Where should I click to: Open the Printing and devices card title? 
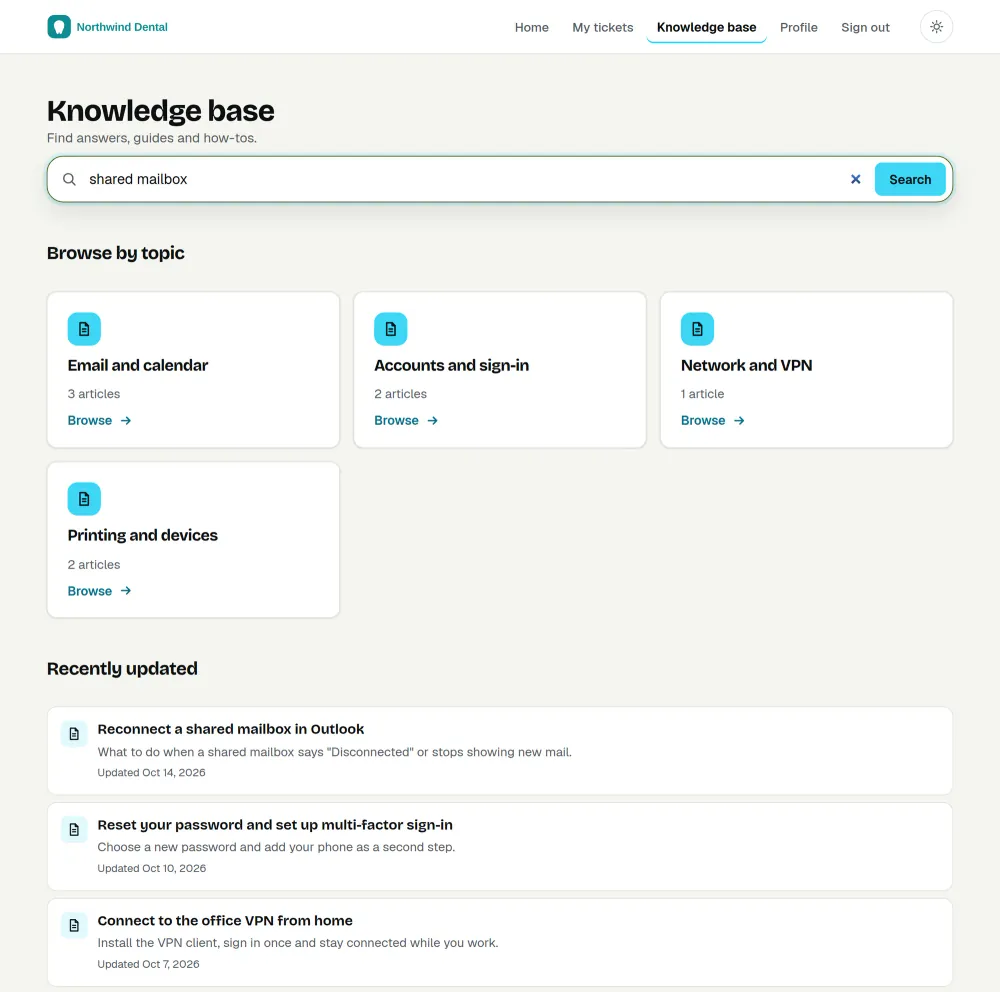click(143, 535)
